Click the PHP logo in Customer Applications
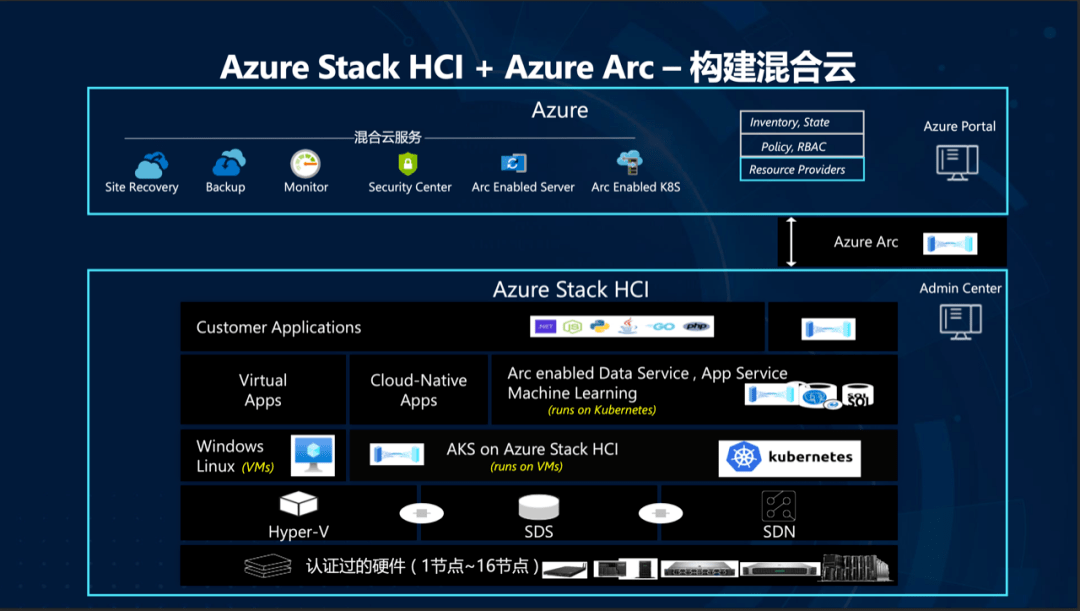1080x611 pixels. click(x=696, y=327)
